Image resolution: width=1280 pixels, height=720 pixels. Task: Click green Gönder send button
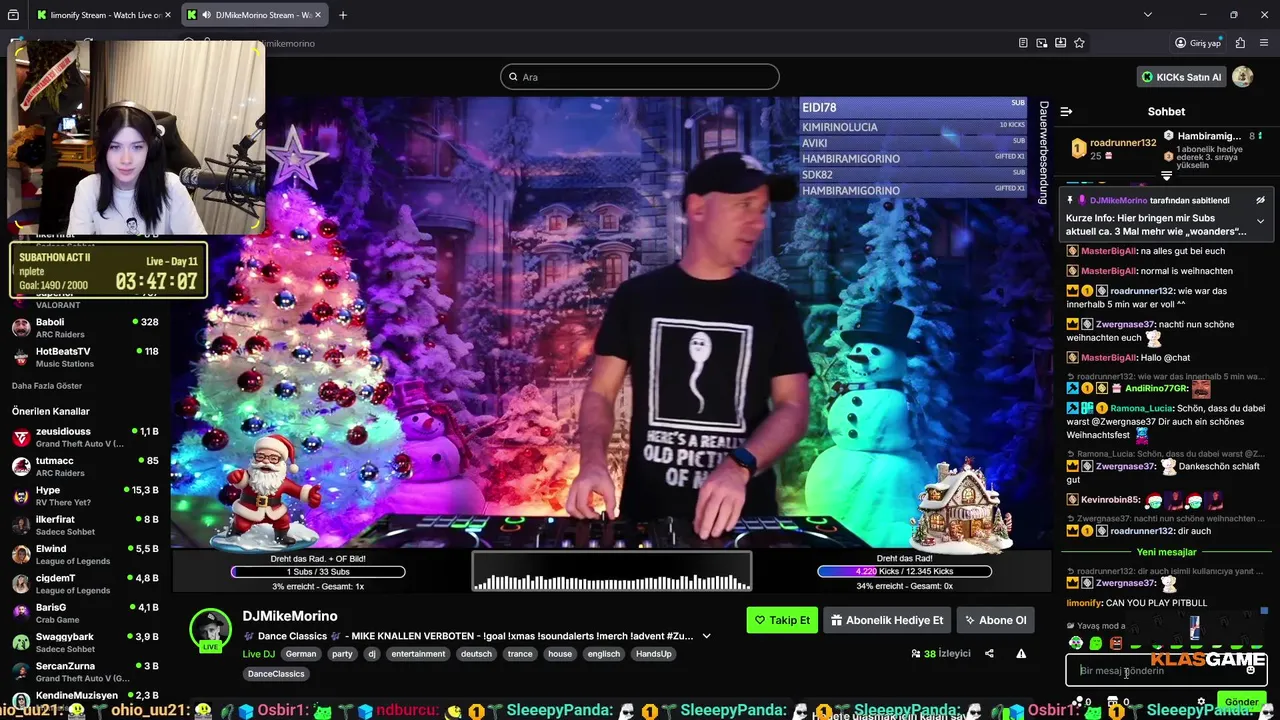[1241, 702]
